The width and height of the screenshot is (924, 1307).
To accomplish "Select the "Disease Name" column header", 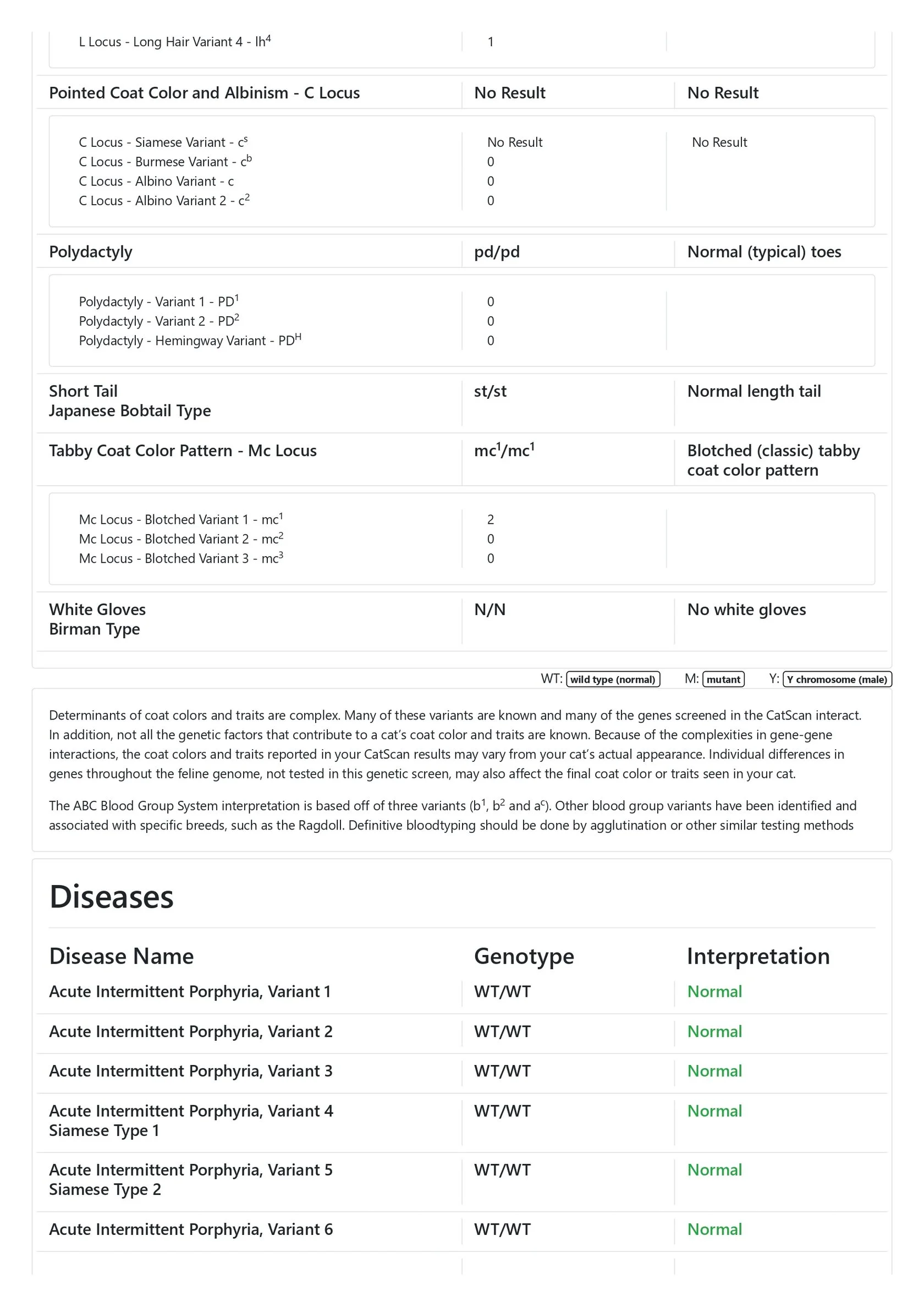I will click(121, 957).
